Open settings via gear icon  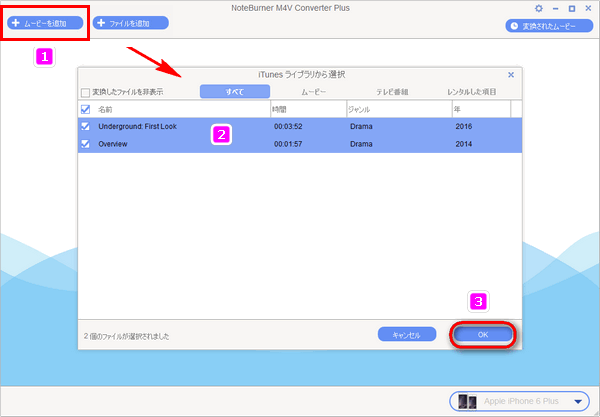(x=538, y=8)
